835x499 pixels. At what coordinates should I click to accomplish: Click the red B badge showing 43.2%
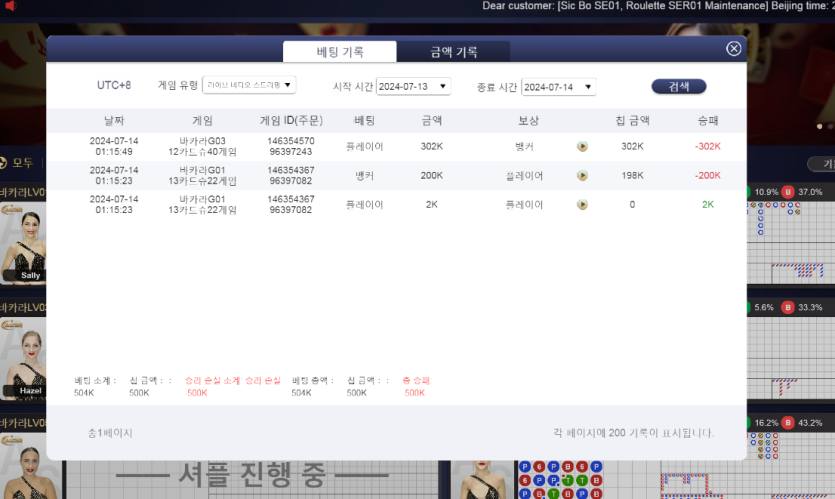(788, 423)
